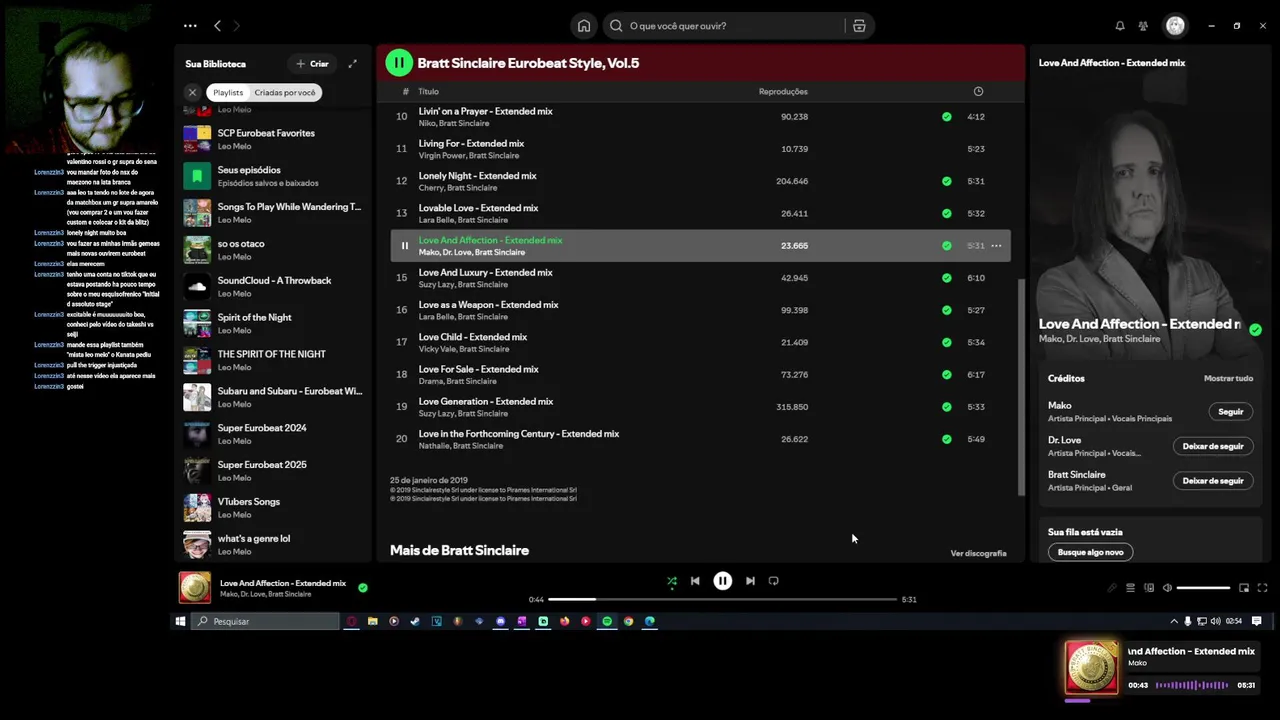Open the Friend Activity icon

tap(1143, 26)
